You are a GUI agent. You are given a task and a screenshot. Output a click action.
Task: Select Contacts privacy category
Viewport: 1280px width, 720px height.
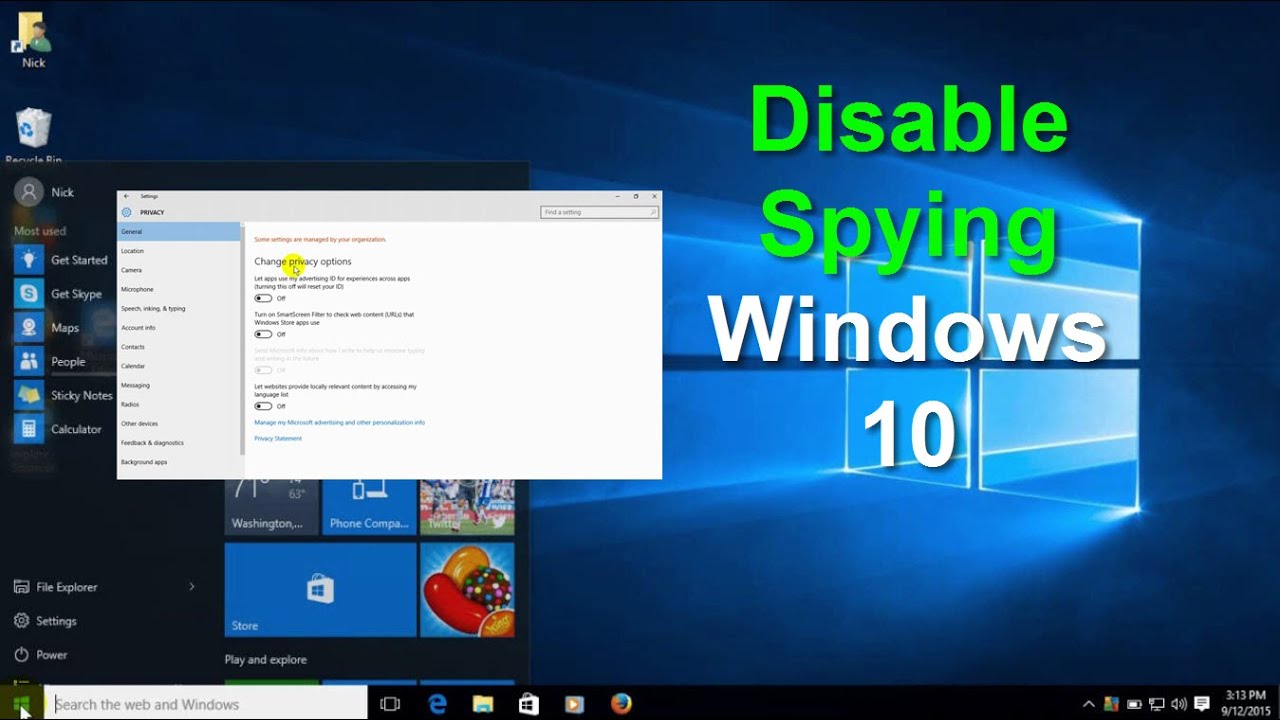coord(178,347)
